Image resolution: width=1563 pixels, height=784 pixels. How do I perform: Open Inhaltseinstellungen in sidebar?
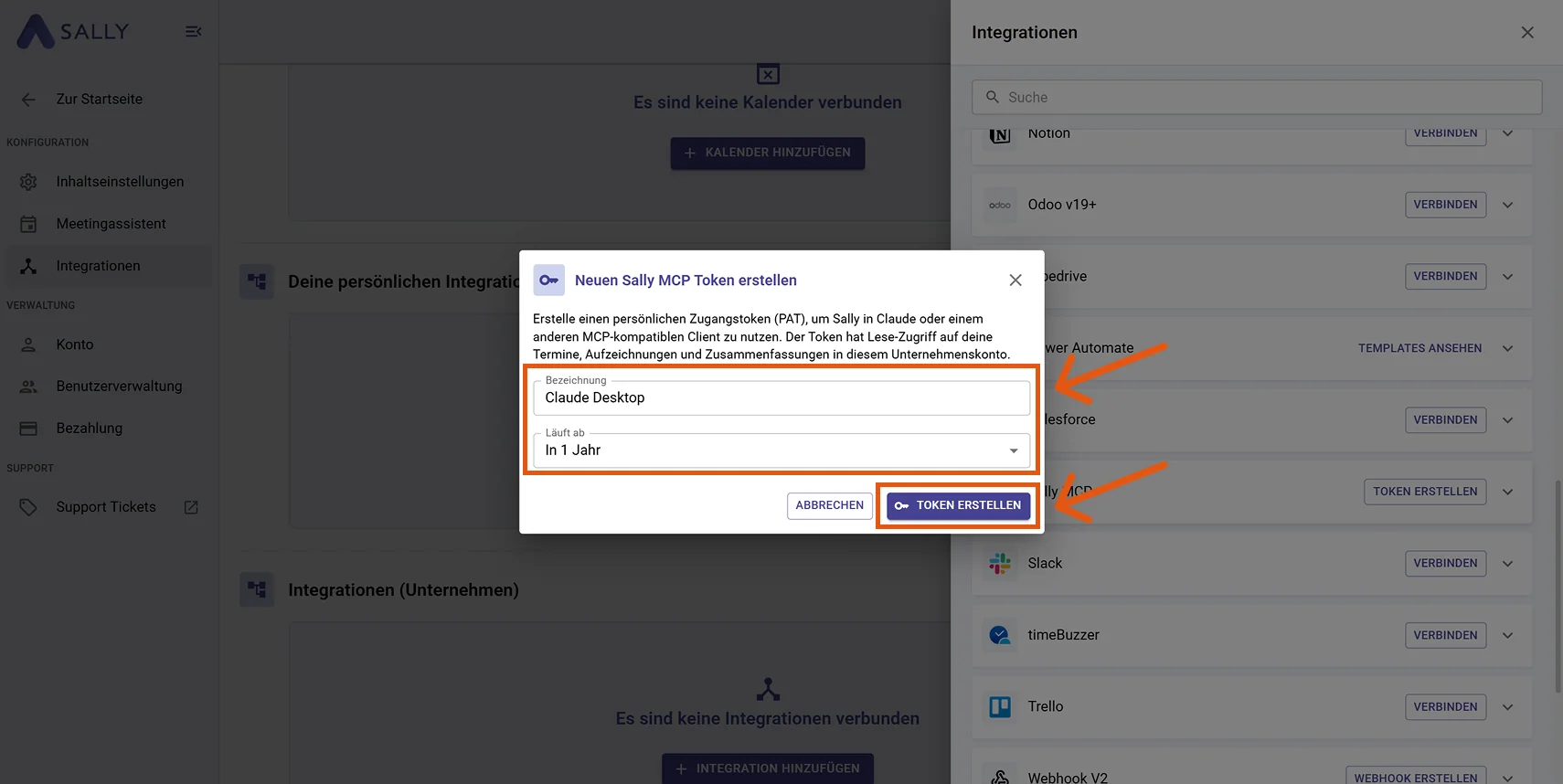(x=110, y=182)
